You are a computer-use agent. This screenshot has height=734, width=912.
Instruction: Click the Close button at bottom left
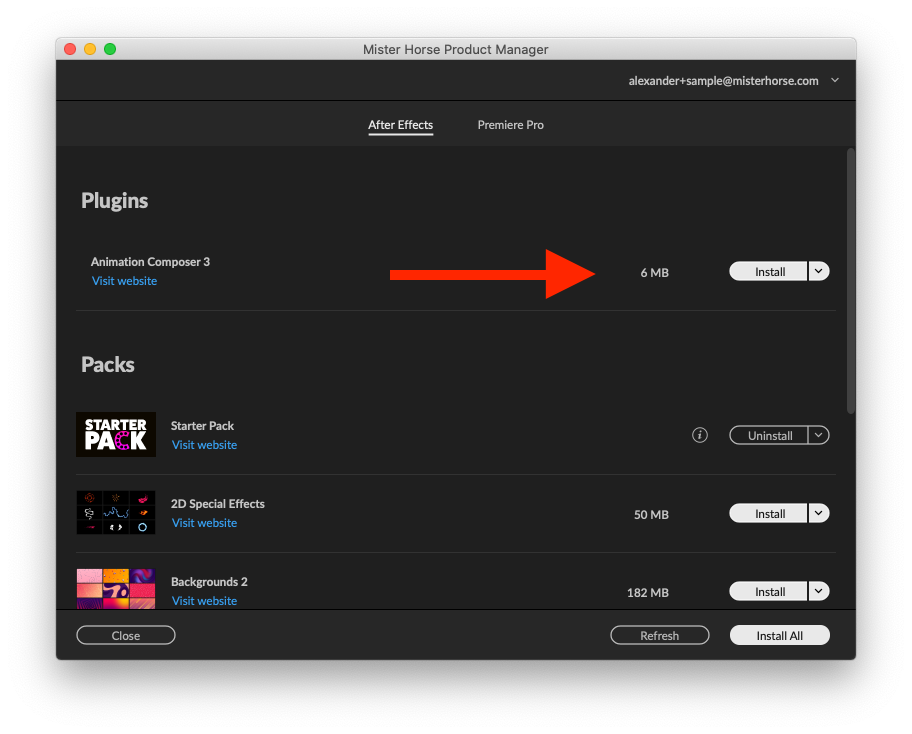[126, 635]
